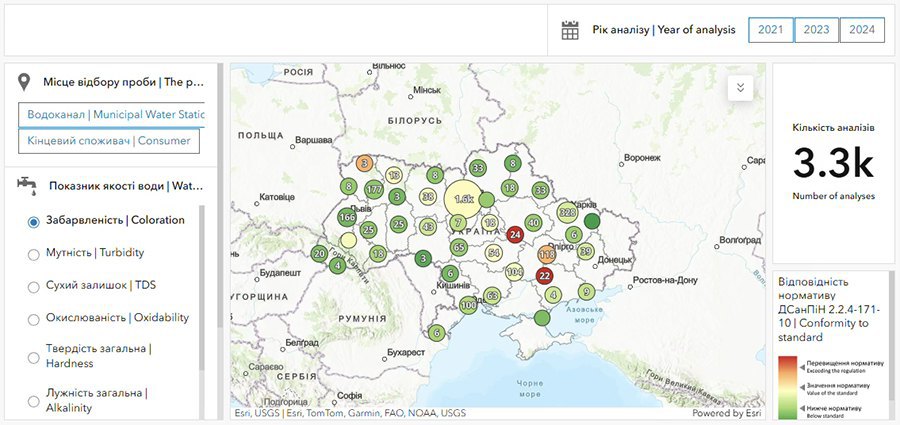Select the Coloration radio button
Screen dimensions: 900x425
[x=34, y=221]
